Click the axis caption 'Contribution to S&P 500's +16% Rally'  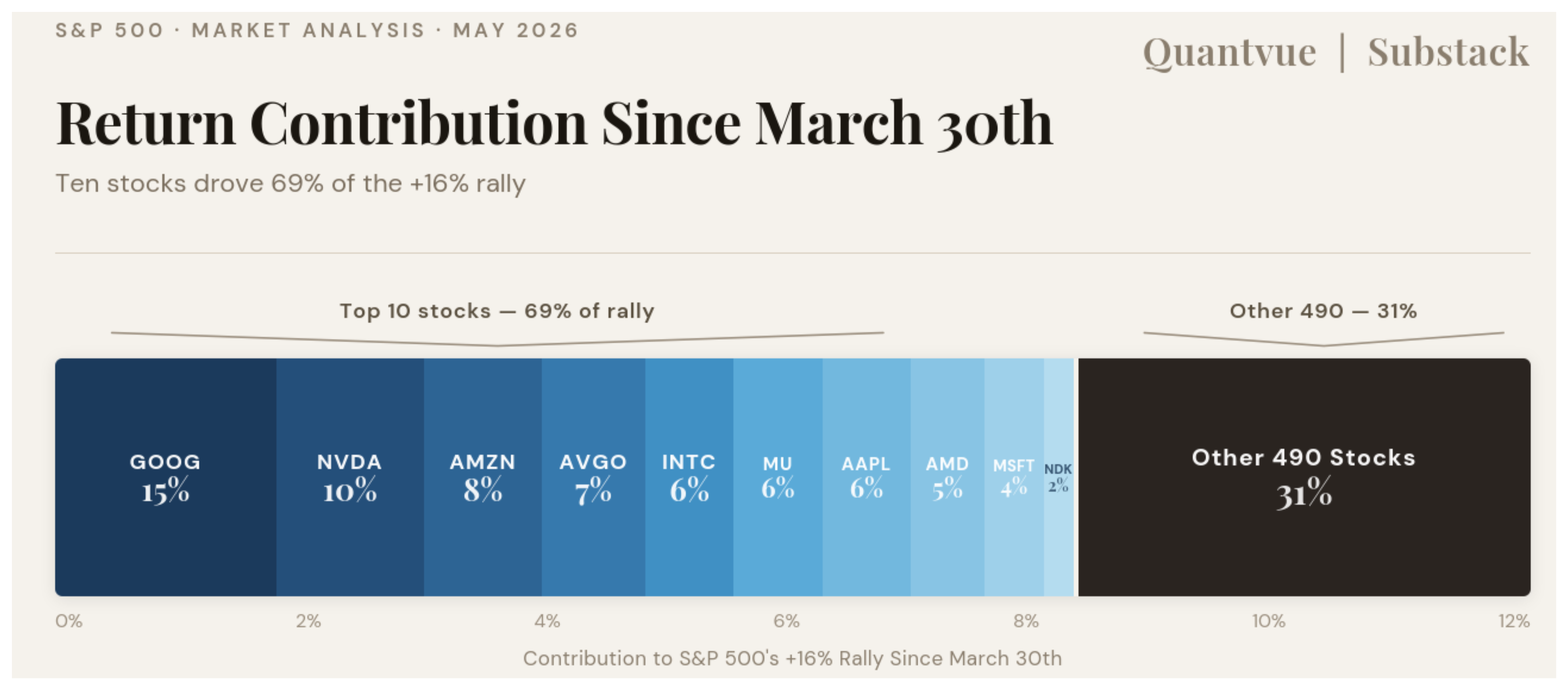coord(792,658)
